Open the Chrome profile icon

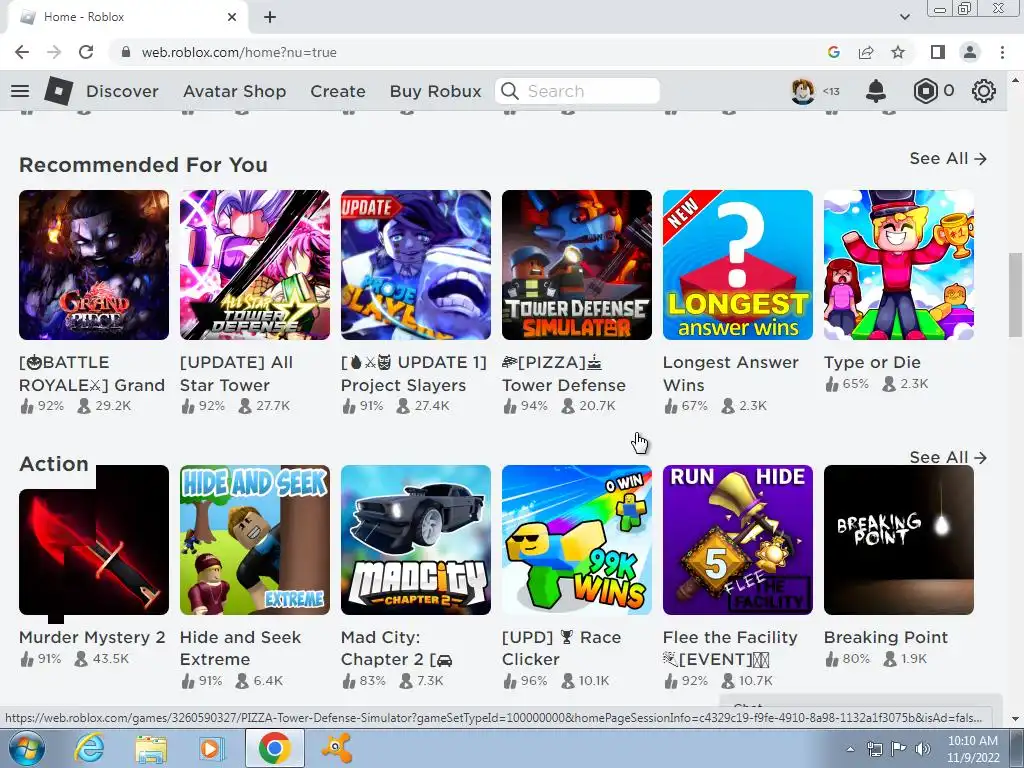click(x=970, y=52)
